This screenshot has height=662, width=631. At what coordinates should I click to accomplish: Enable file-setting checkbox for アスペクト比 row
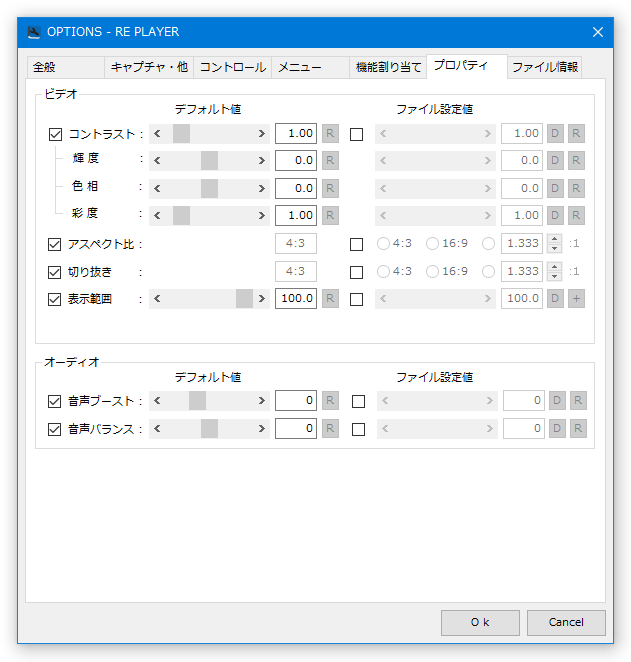356,244
